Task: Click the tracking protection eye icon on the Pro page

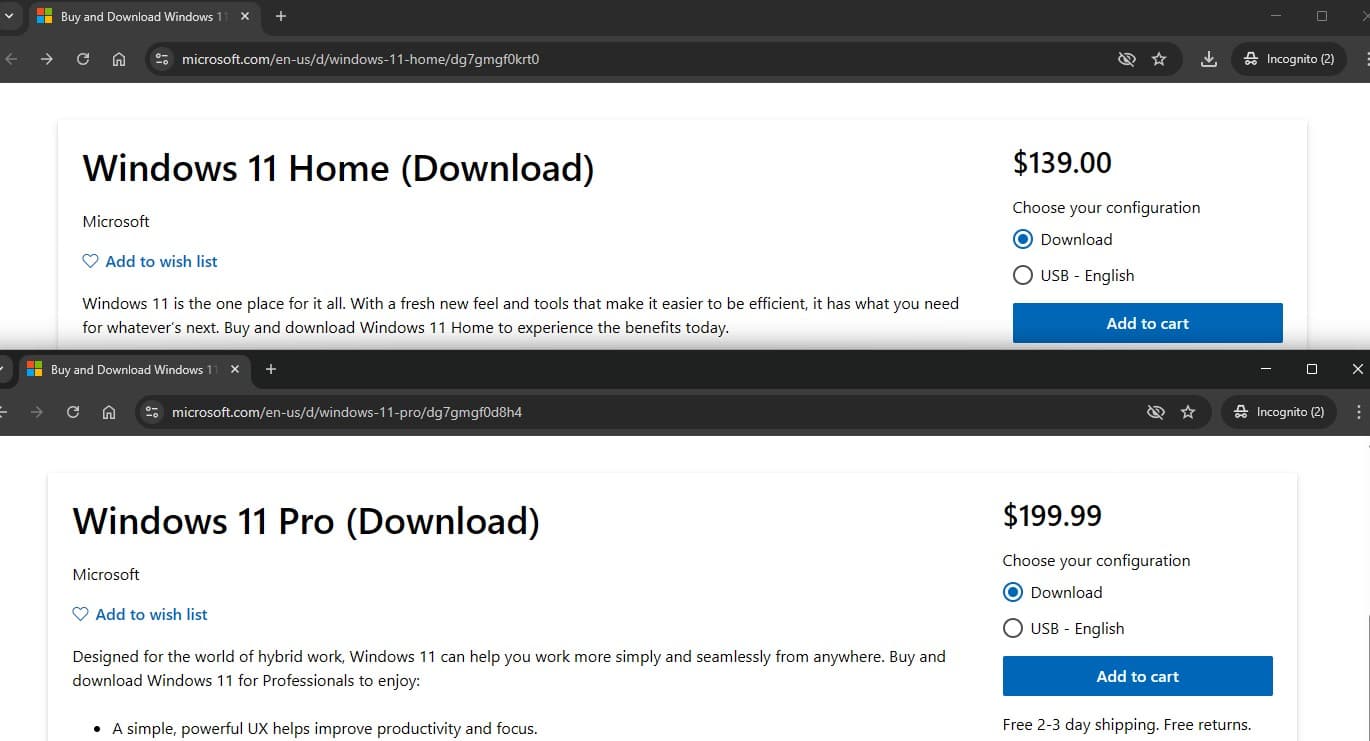Action: [1155, 412]
